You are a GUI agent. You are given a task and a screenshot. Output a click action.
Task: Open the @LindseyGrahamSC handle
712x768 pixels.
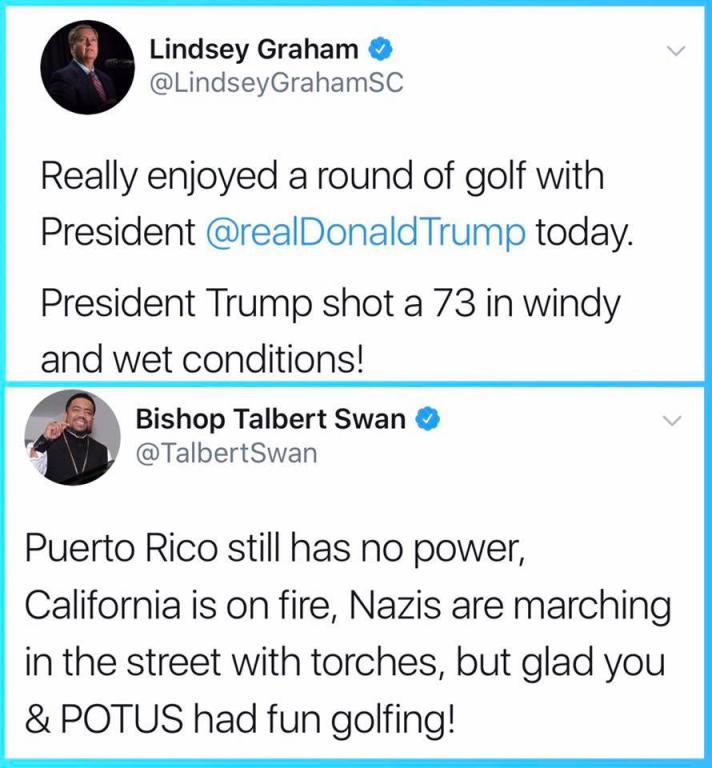coord(276,83)
